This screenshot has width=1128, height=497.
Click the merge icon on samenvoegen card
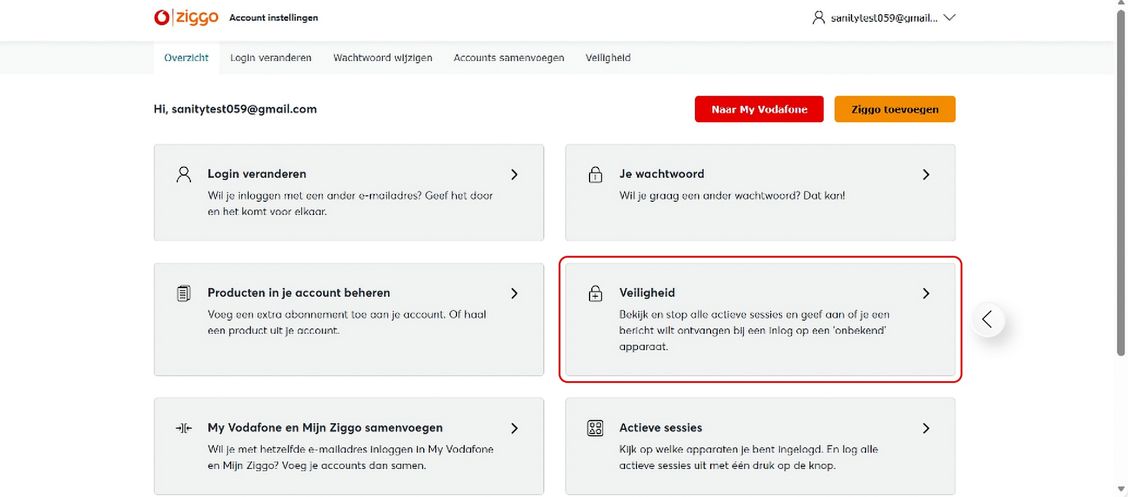tap(183, 428)
